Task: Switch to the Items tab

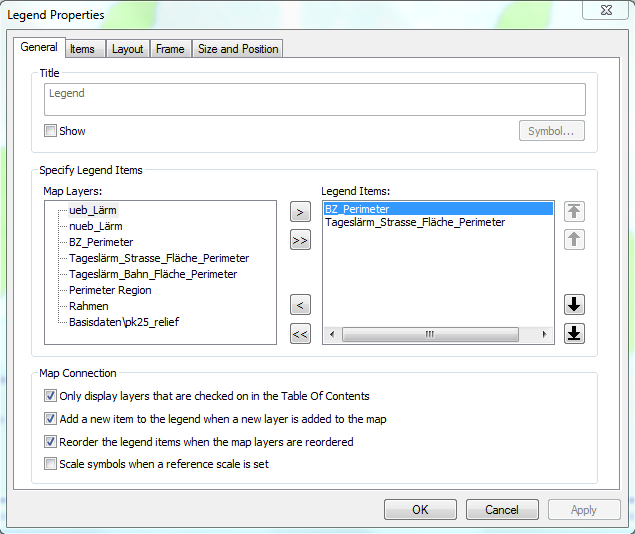Action: click(x=82, y=49)
